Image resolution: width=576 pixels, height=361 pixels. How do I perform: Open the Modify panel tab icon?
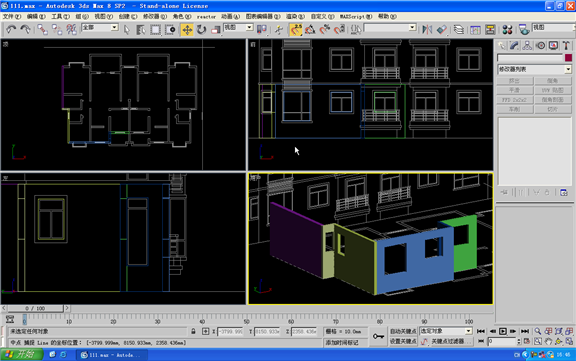tap(514, 46)
